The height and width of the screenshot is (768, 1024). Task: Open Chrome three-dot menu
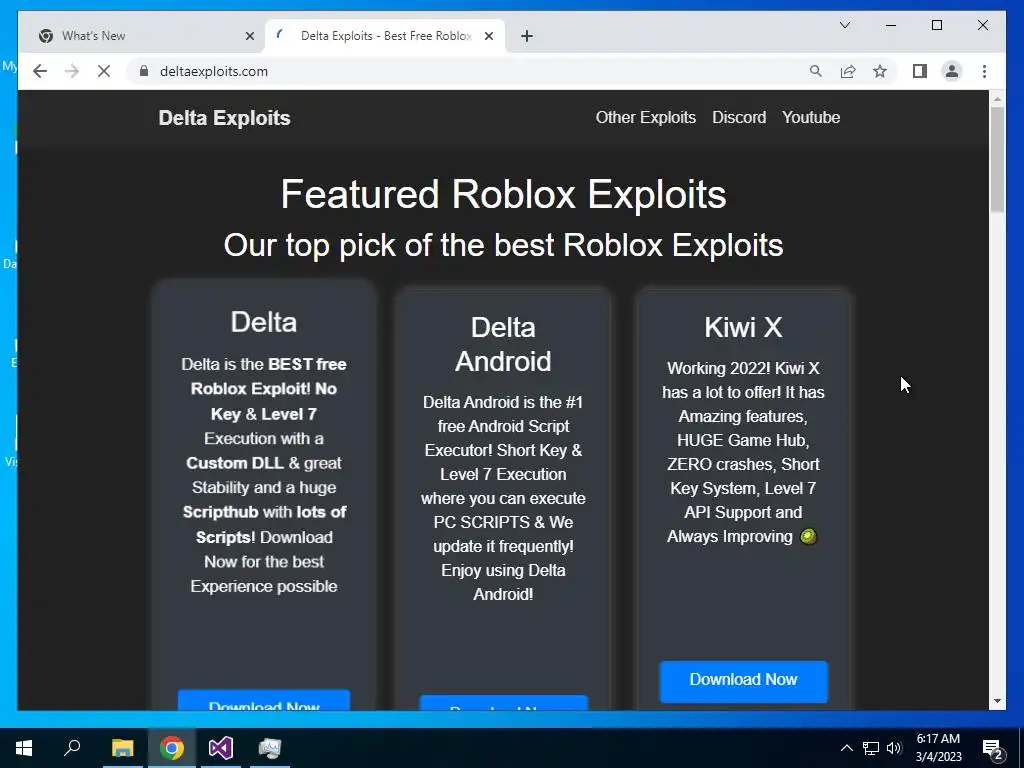click(x=984, y=71)
